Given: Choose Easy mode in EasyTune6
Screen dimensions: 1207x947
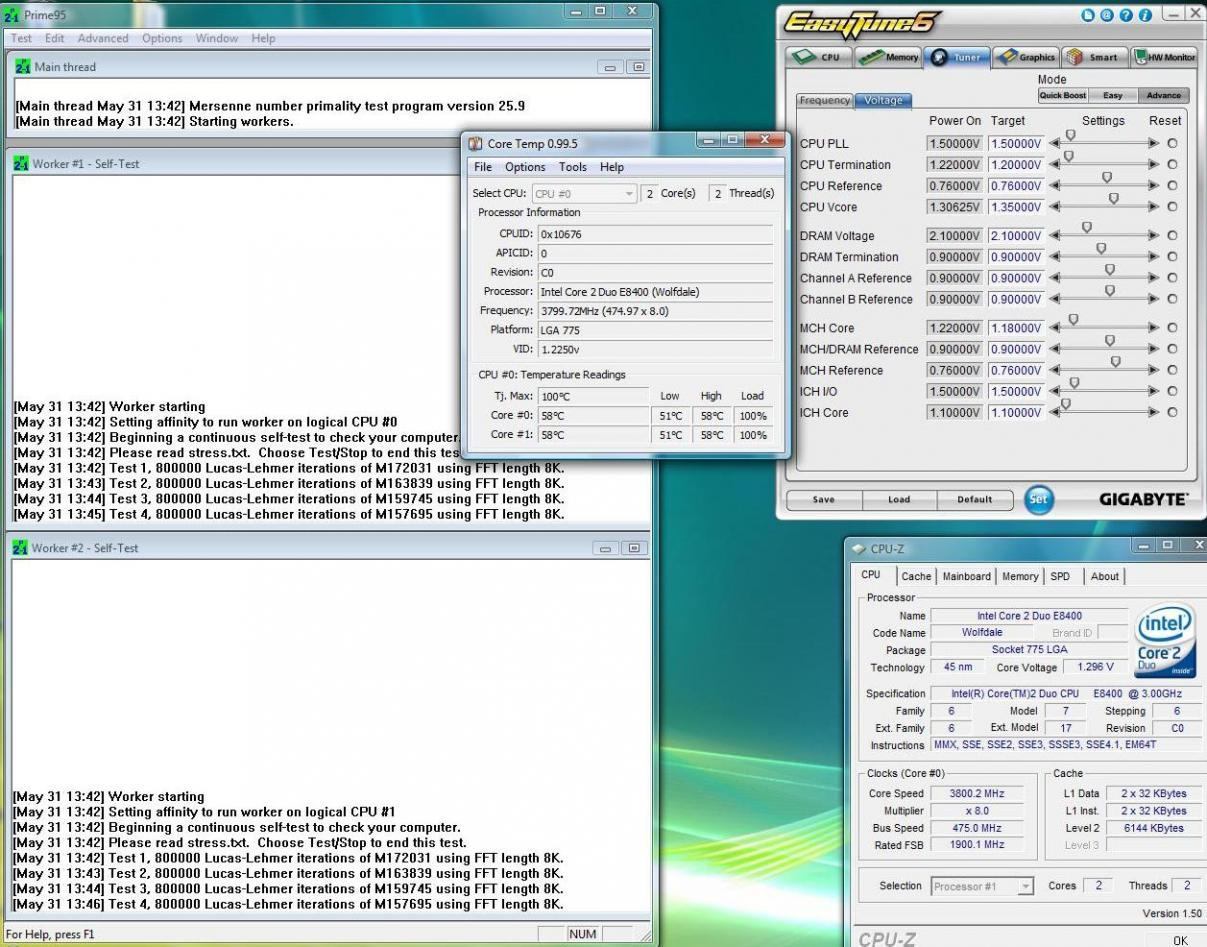Looking at the screenshot, I should point(1112,96).
